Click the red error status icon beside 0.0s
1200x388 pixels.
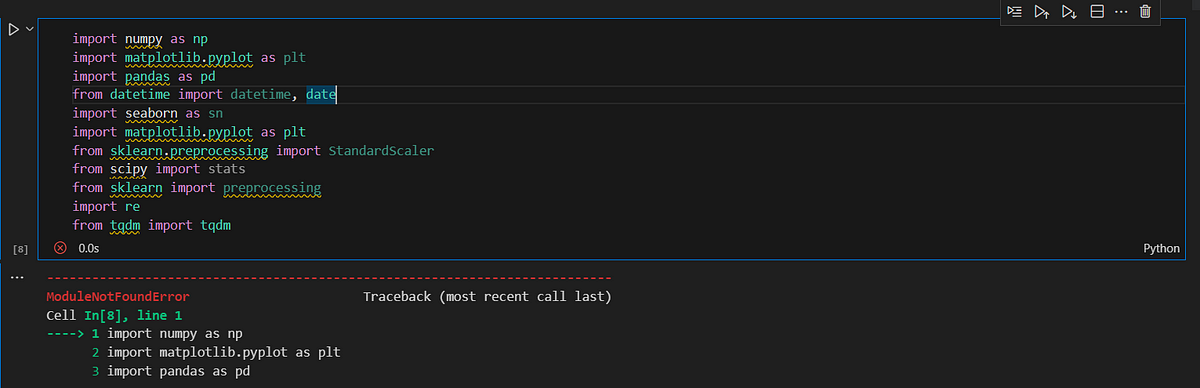coord(60,248)
